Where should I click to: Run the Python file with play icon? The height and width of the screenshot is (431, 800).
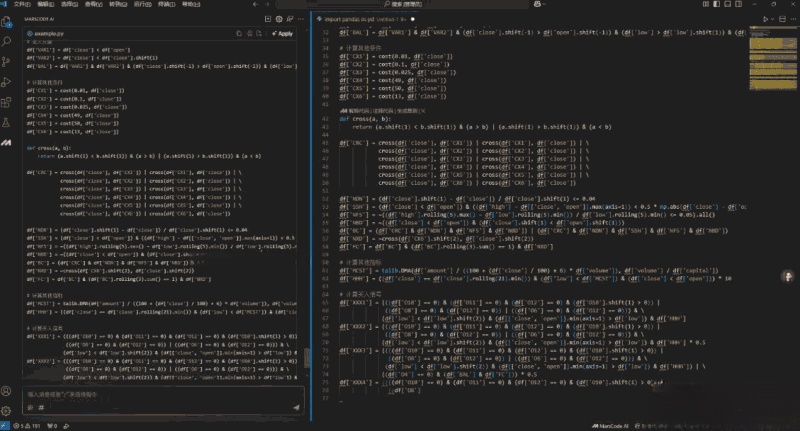766,19
